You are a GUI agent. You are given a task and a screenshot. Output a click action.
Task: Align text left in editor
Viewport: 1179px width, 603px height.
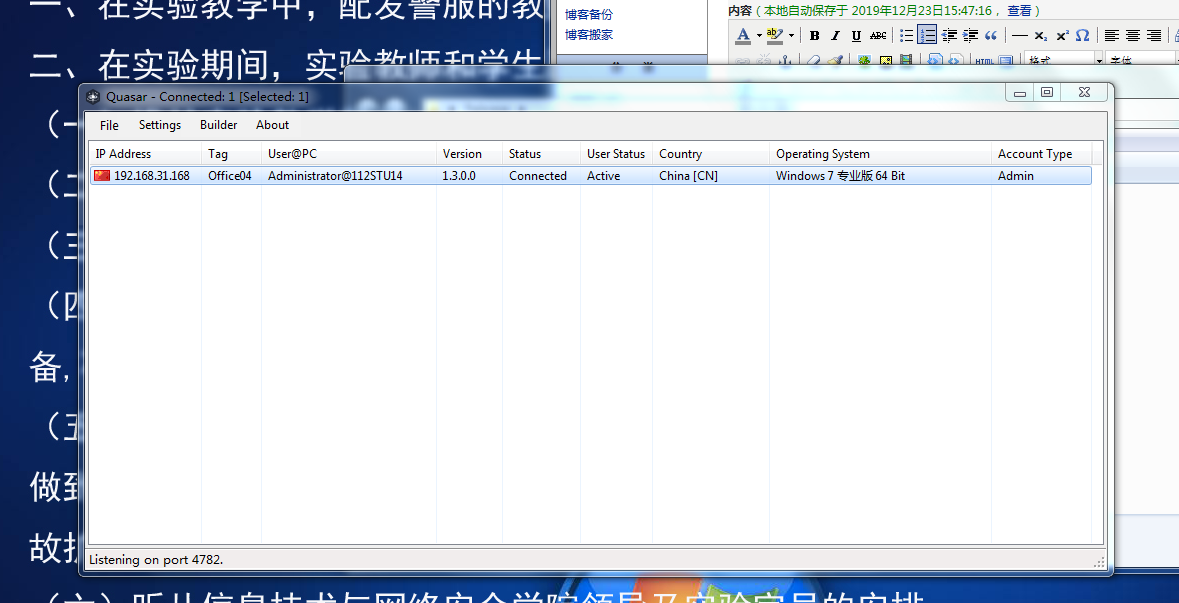point(1111,35)
